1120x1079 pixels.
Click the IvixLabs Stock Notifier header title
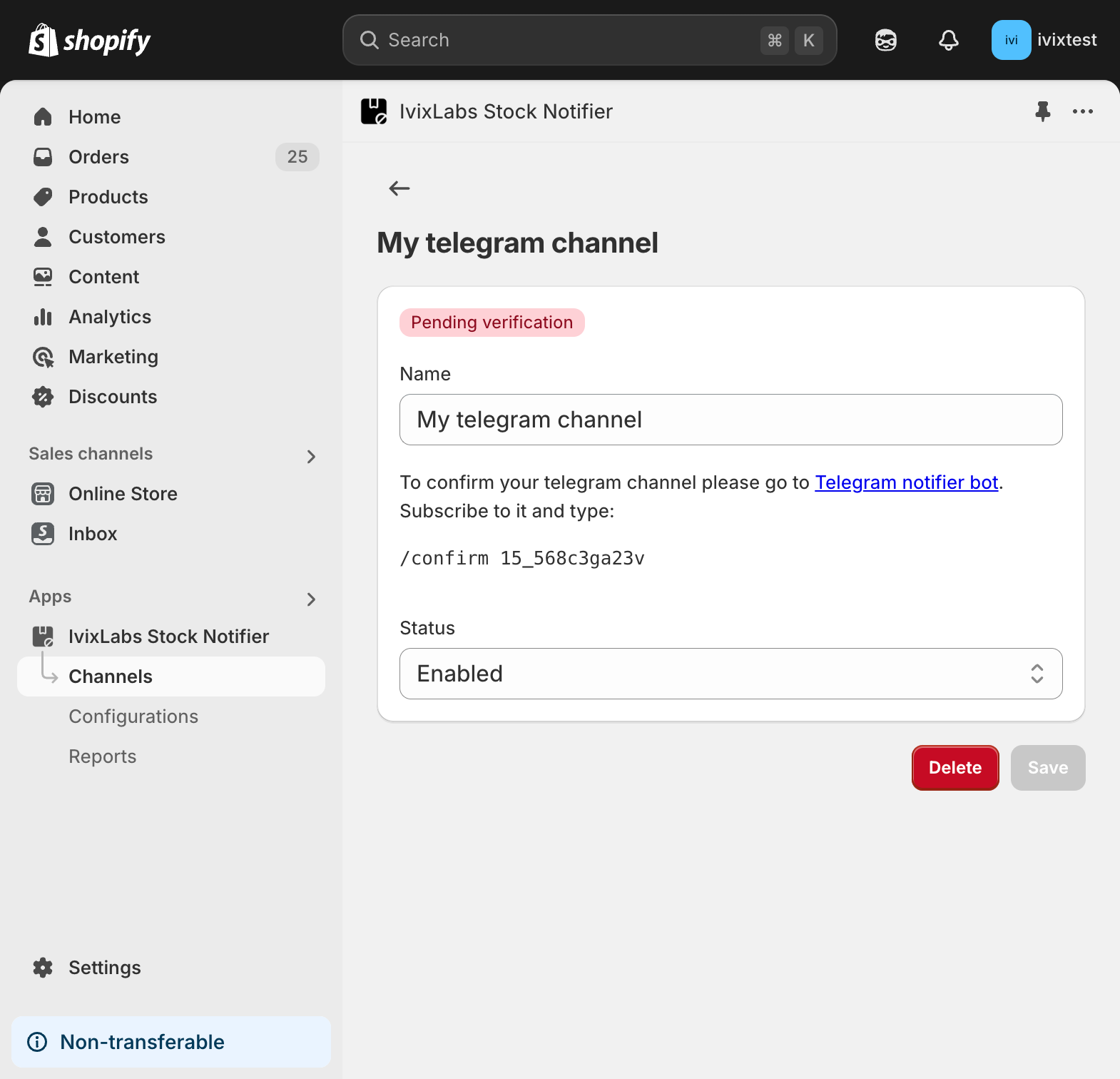point(506,111)
